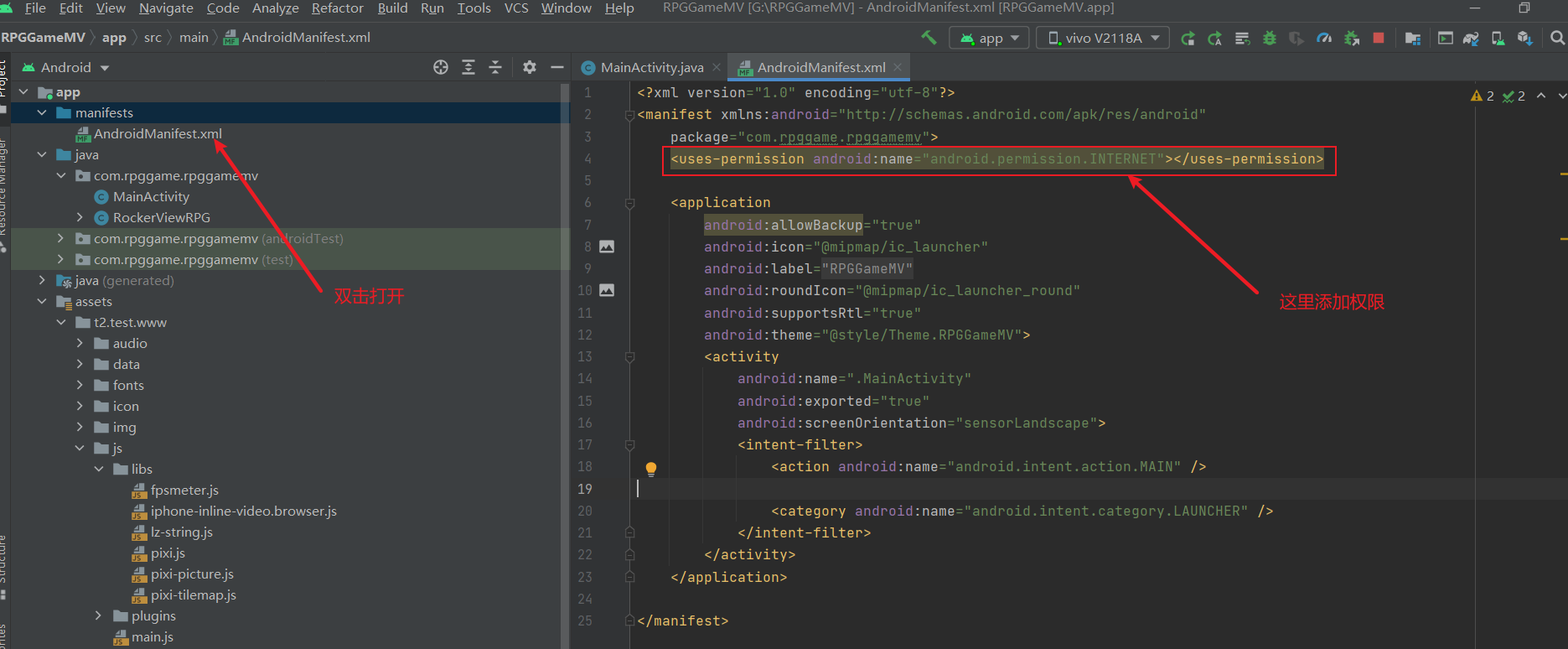Click the gutter image icon on line 8
The height and width of the screenshot is (649, 1568).
pyautogui.click(x=607, y=247)
